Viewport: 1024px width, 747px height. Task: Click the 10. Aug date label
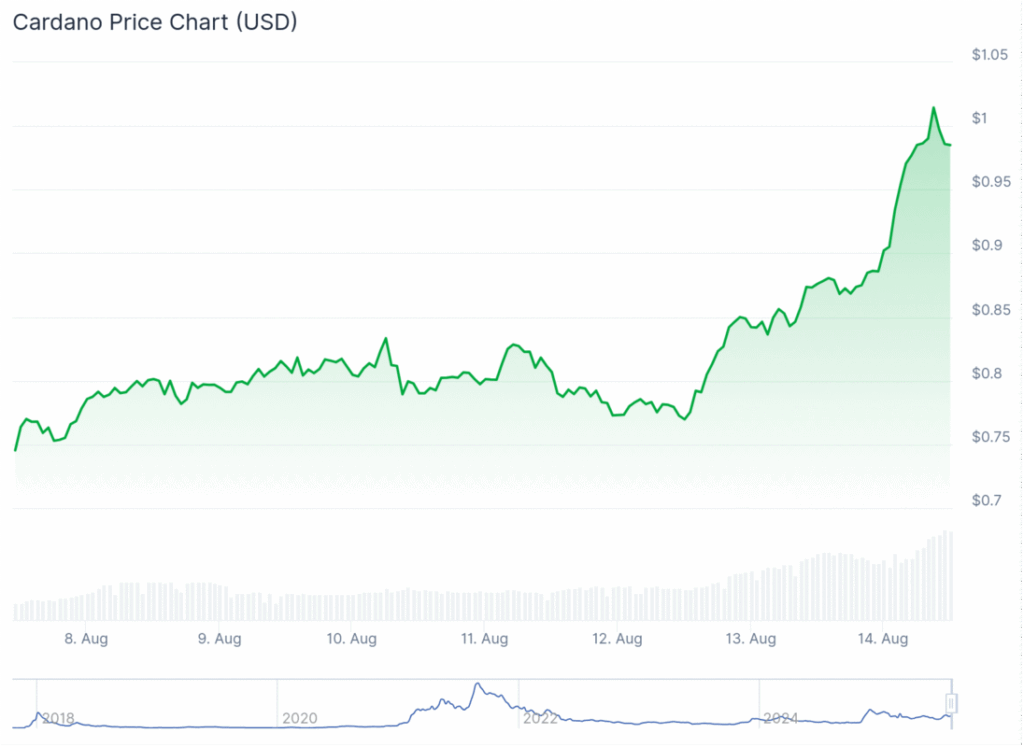point(352,639)
